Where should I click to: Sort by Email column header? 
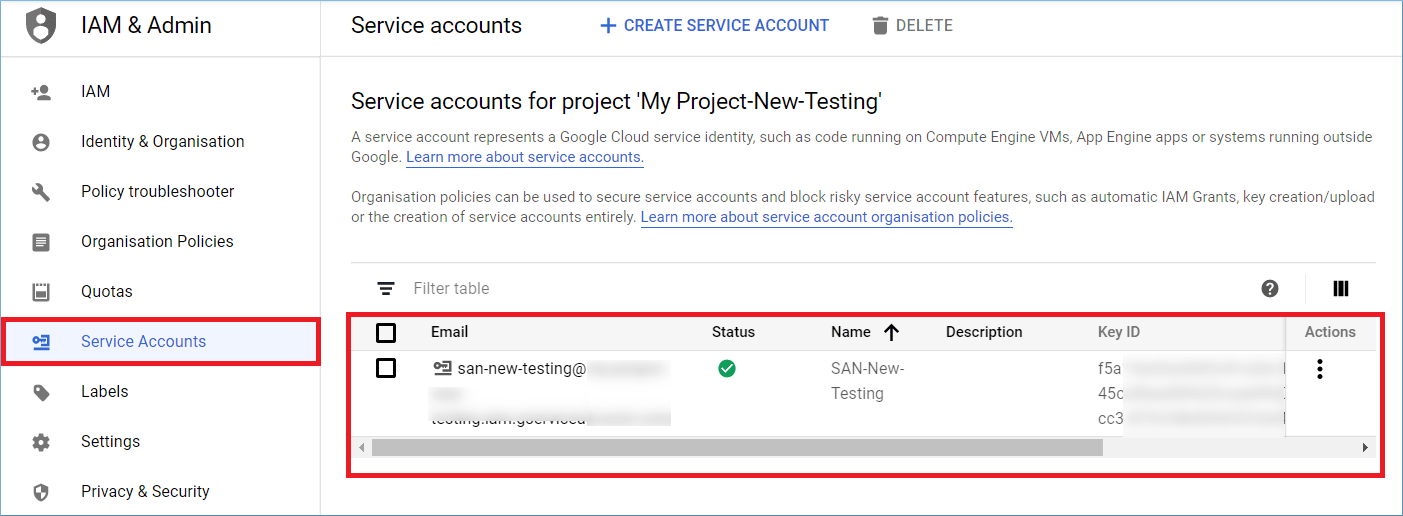tap(450, 332)
